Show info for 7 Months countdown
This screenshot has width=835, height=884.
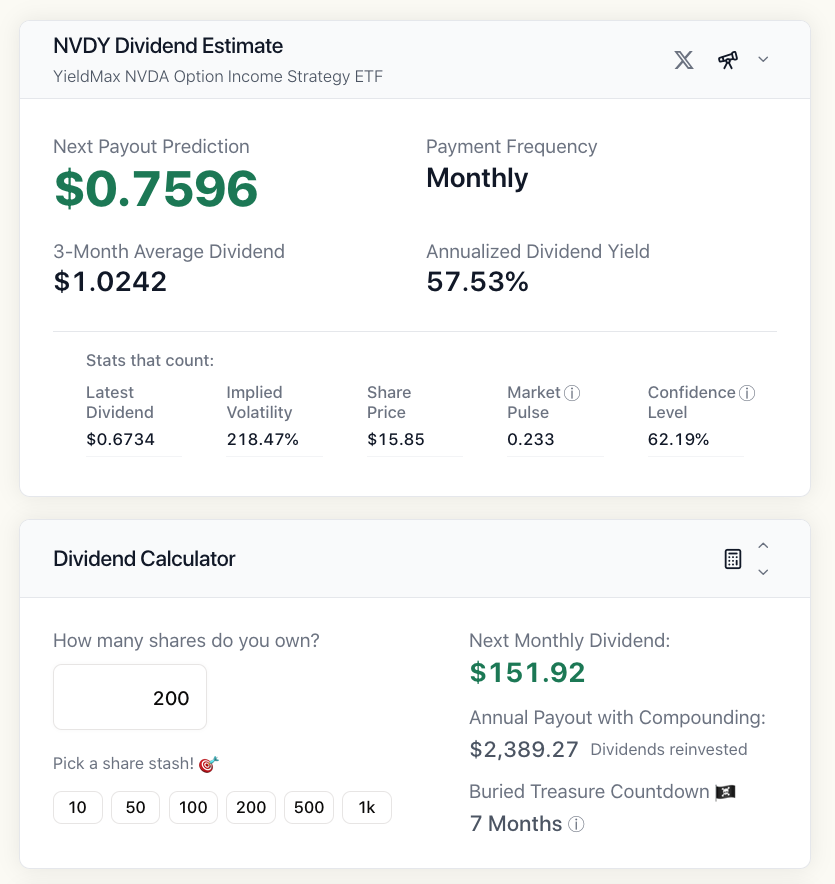click(576, 824)
